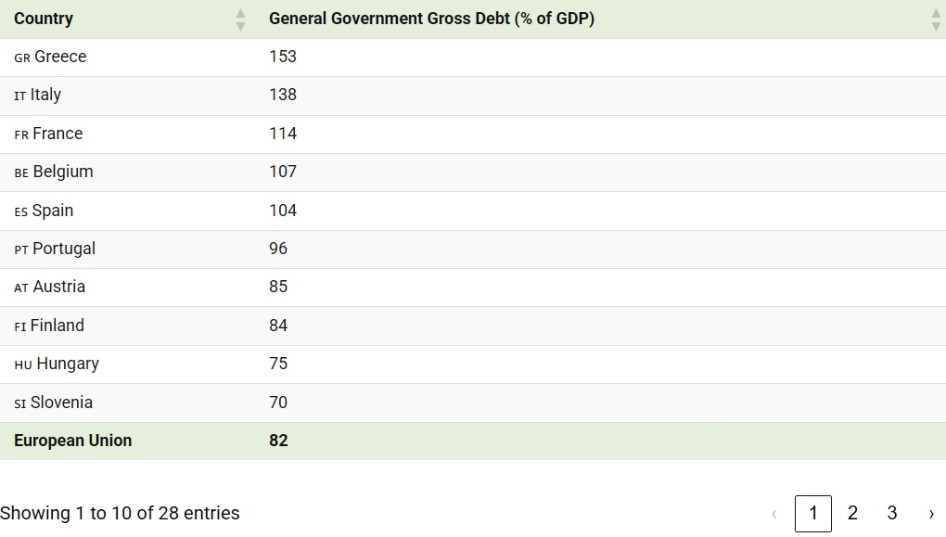Click the Slovenia country name
946x537 pixels.
[x=61, y=403]
